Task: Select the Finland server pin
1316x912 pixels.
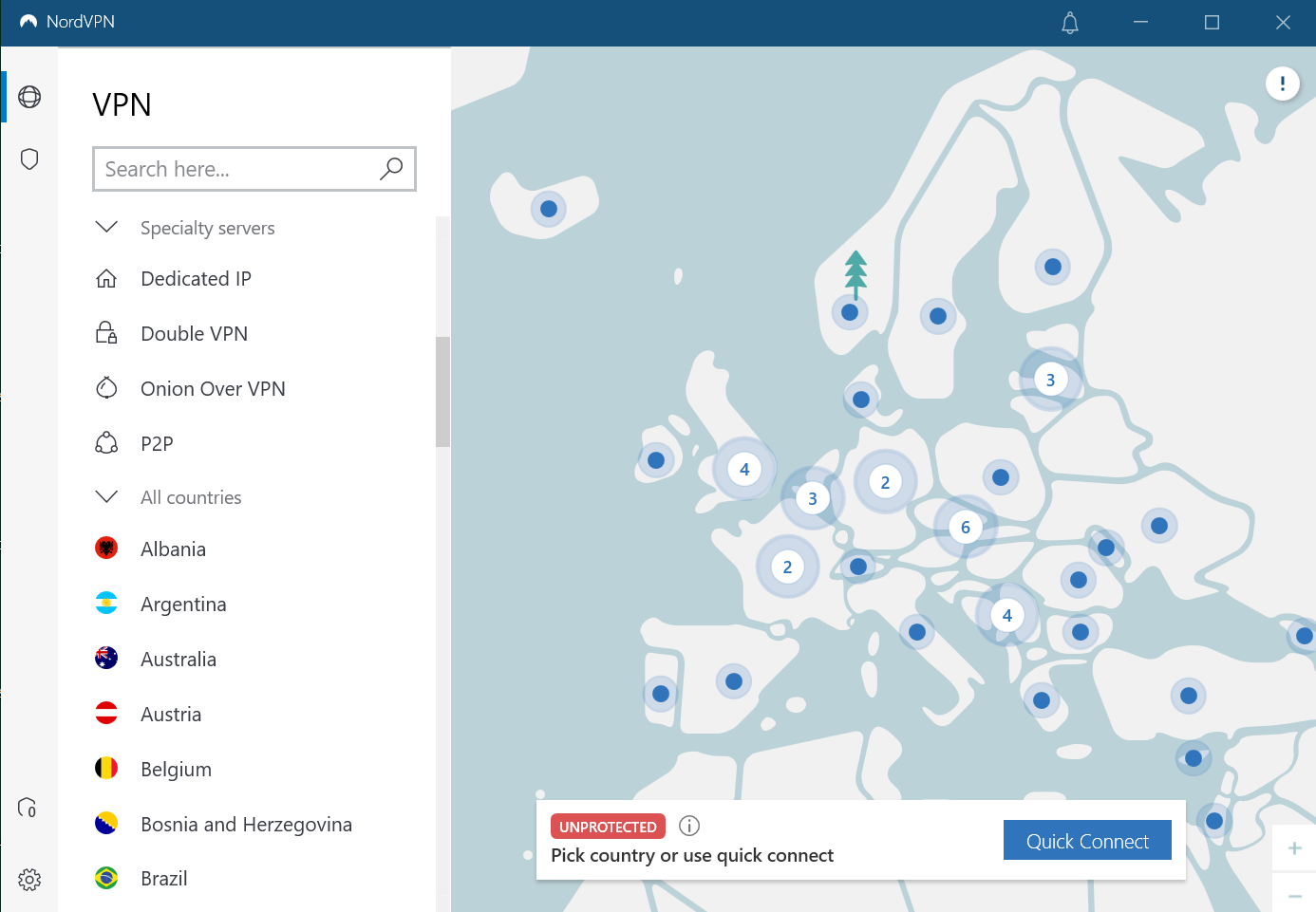Action: (x=1053, y=267)
